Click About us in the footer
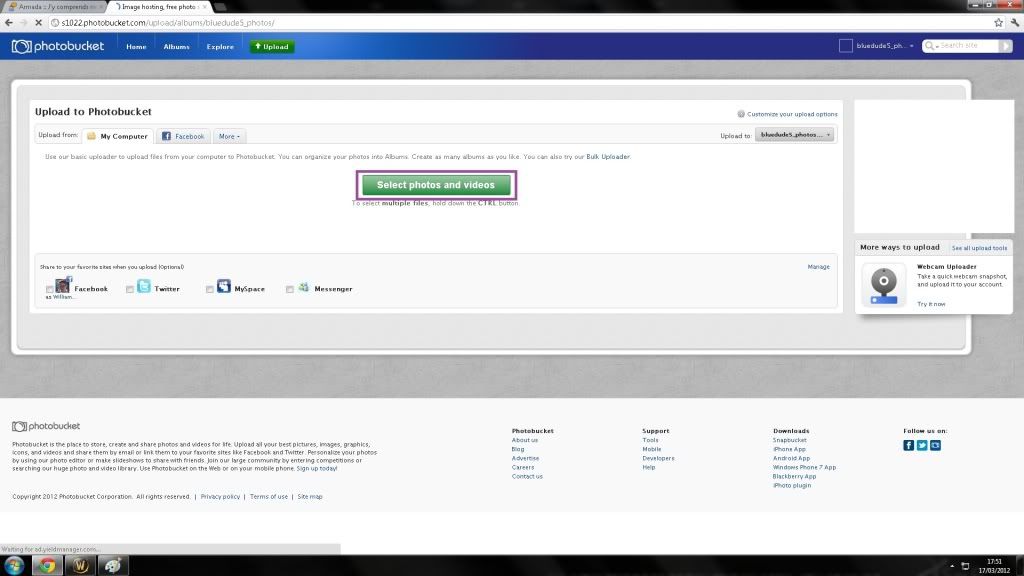Screen dimensions: 1024x576 tap(525, 440)
